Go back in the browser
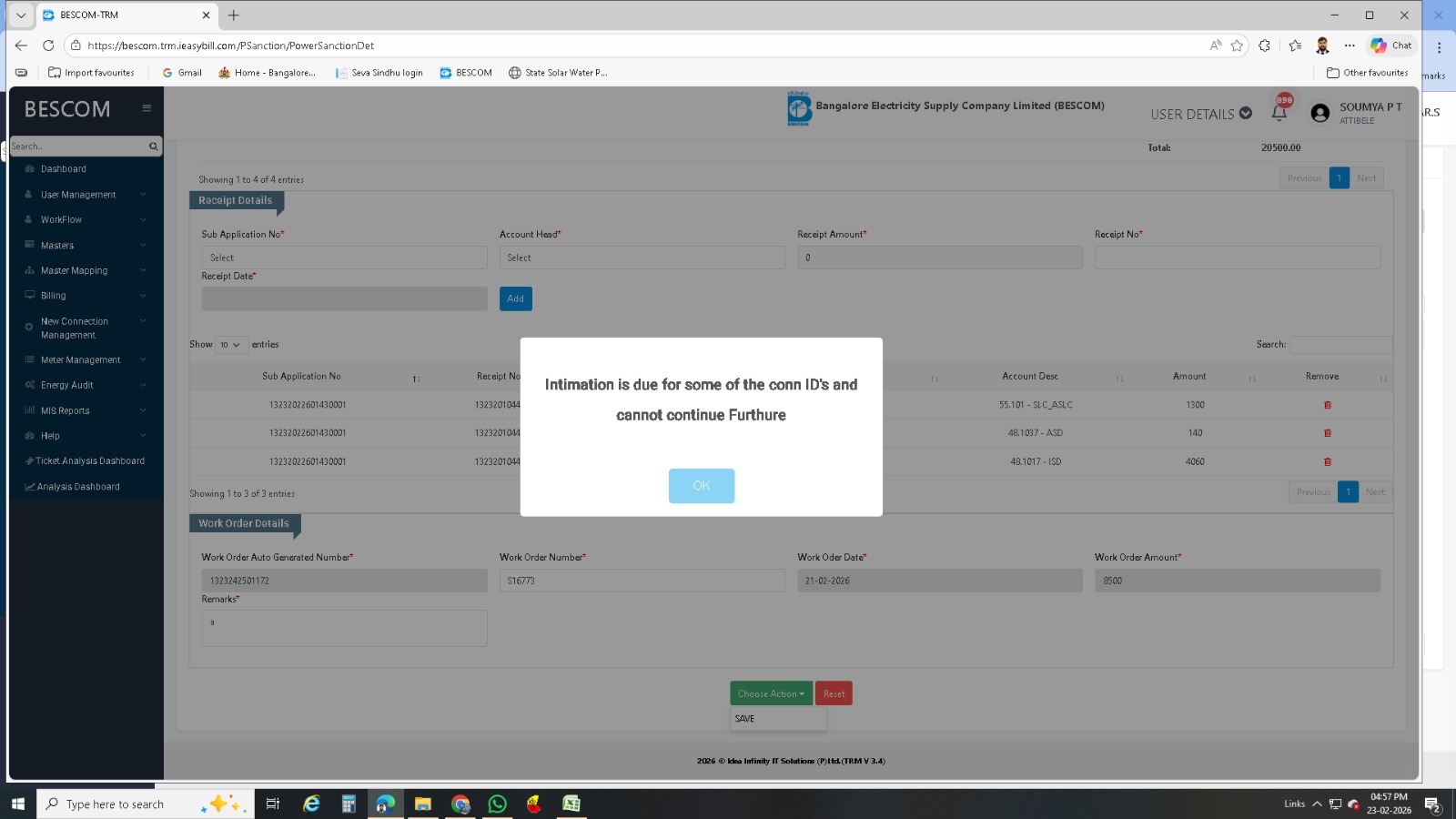The image size is (1456, 819). click(21, 45)
